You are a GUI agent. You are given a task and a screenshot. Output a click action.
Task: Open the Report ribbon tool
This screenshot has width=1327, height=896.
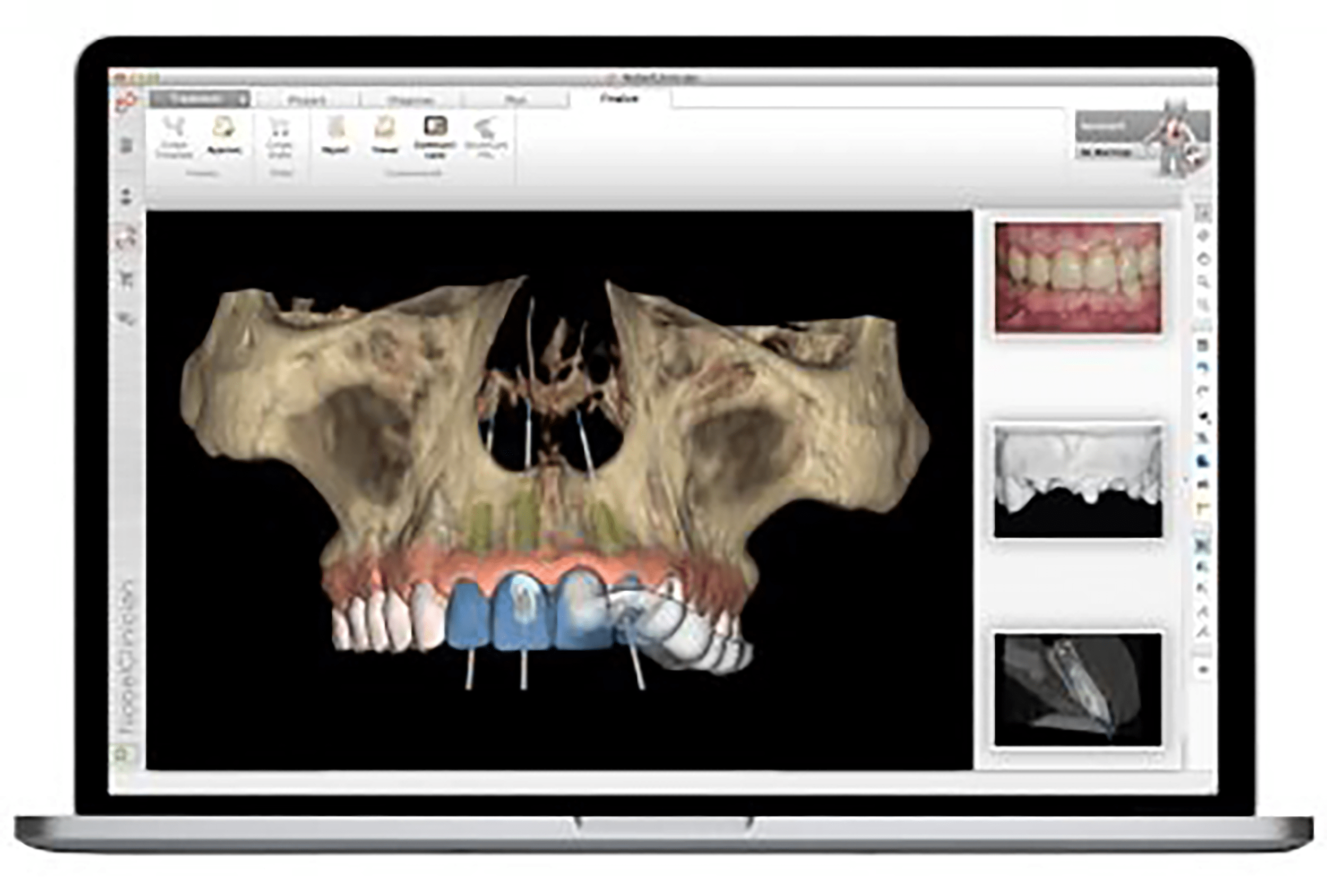336,136
